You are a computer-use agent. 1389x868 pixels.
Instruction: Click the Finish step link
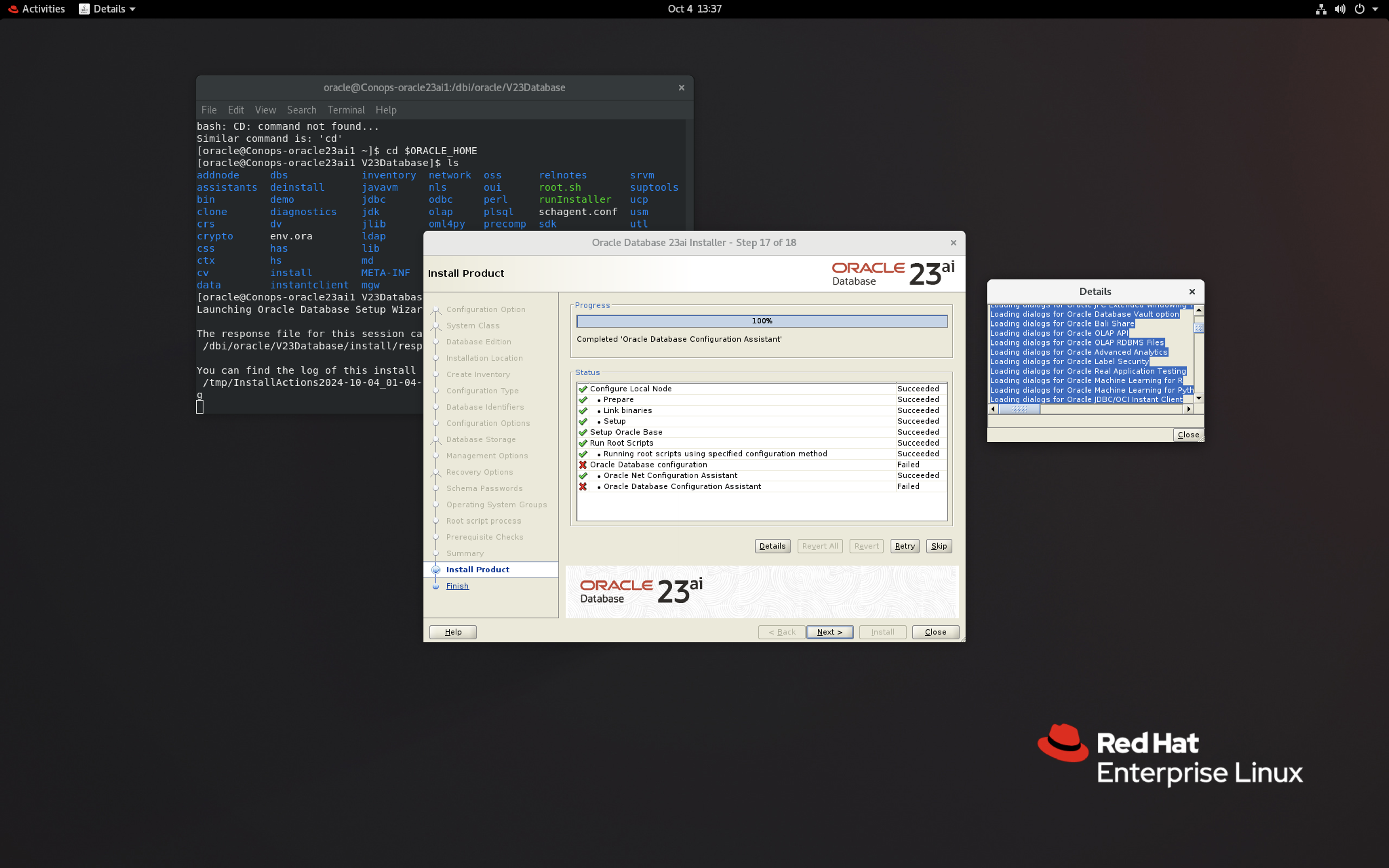click(457, 586)
